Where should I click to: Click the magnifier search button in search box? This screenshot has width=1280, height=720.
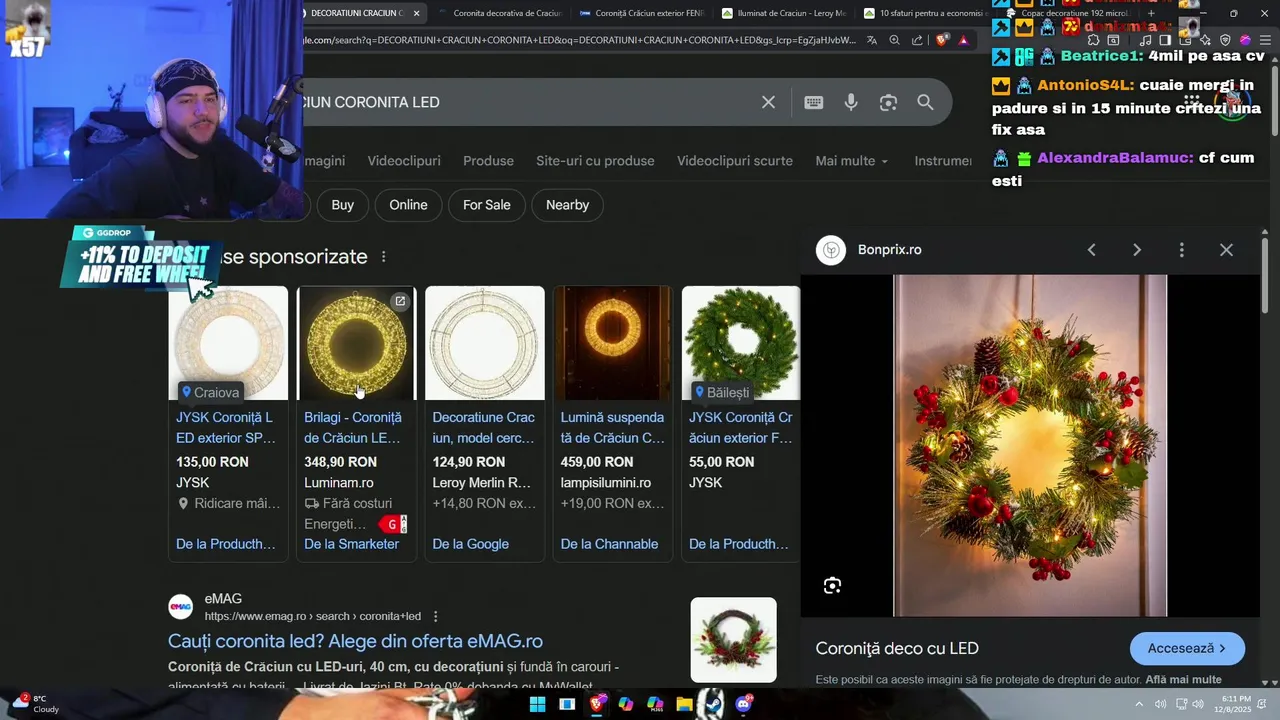(x=925, y=102)
